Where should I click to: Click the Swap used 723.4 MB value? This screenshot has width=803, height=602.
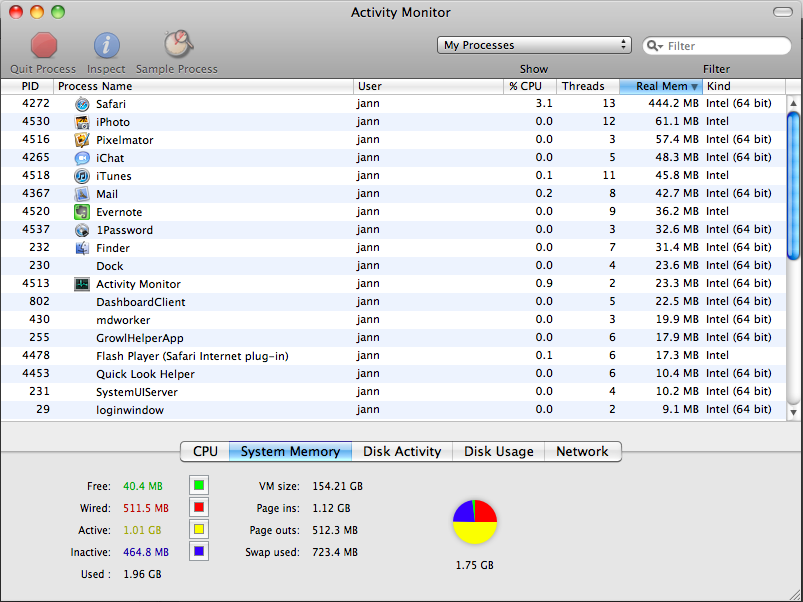[x=335, y=552]
